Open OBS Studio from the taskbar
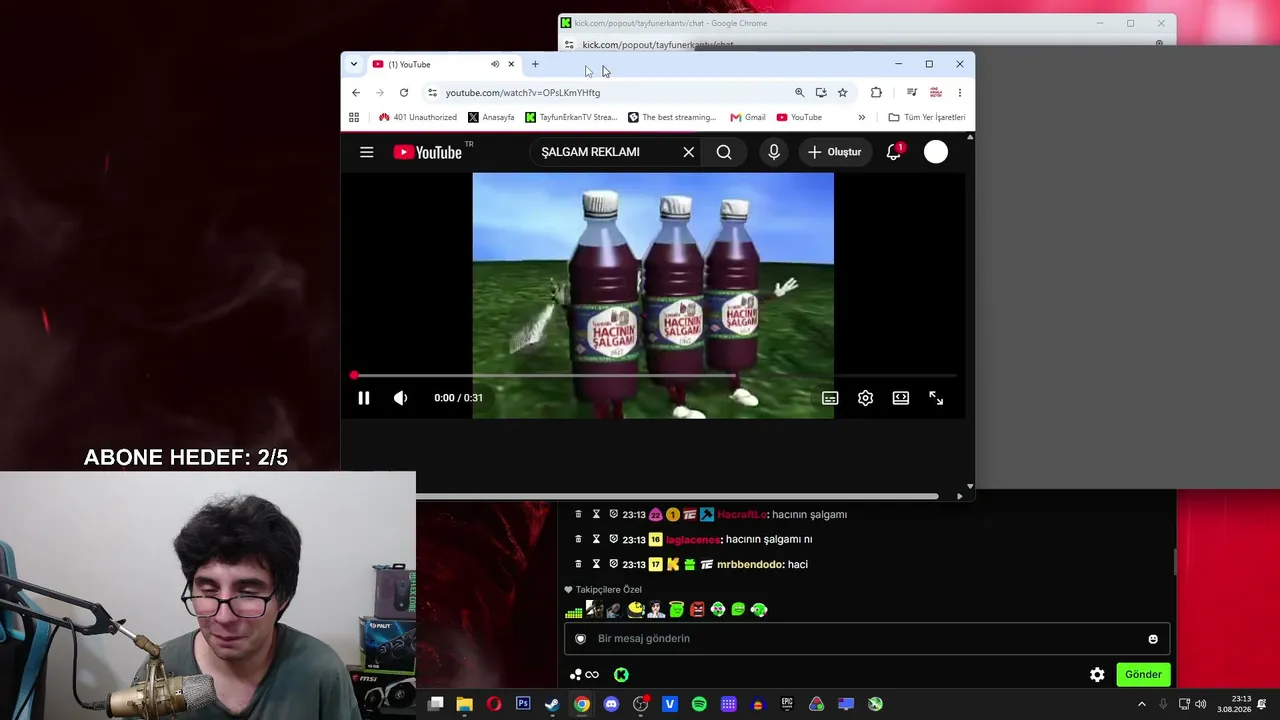 (641, 704)
